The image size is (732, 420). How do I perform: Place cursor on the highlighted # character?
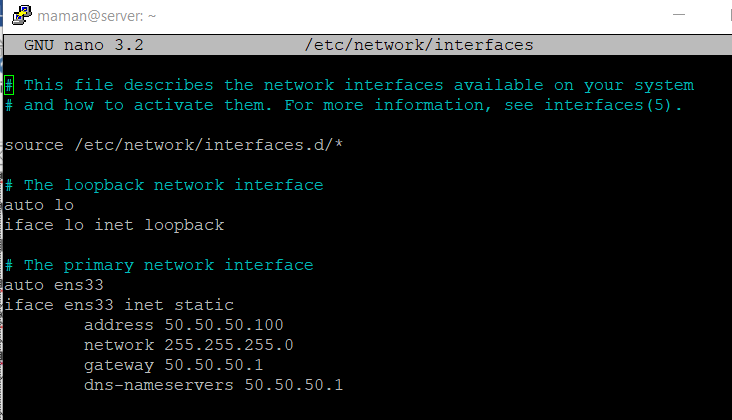coord(9,85)
